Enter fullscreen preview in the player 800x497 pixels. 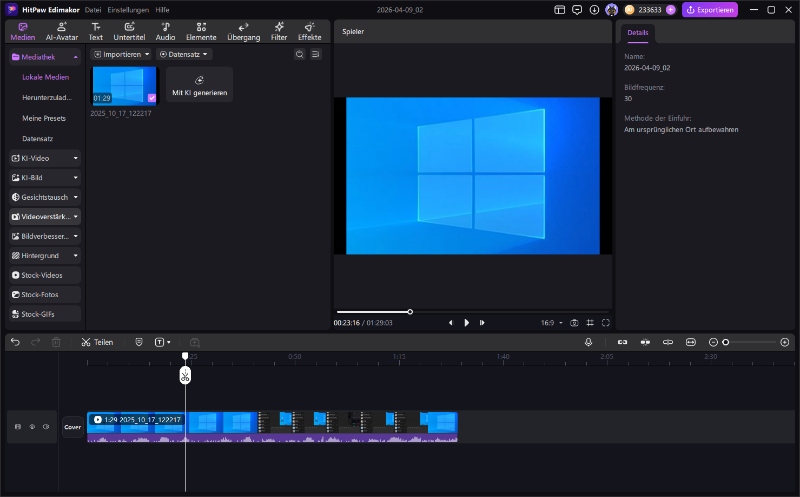tap(605, 323)
